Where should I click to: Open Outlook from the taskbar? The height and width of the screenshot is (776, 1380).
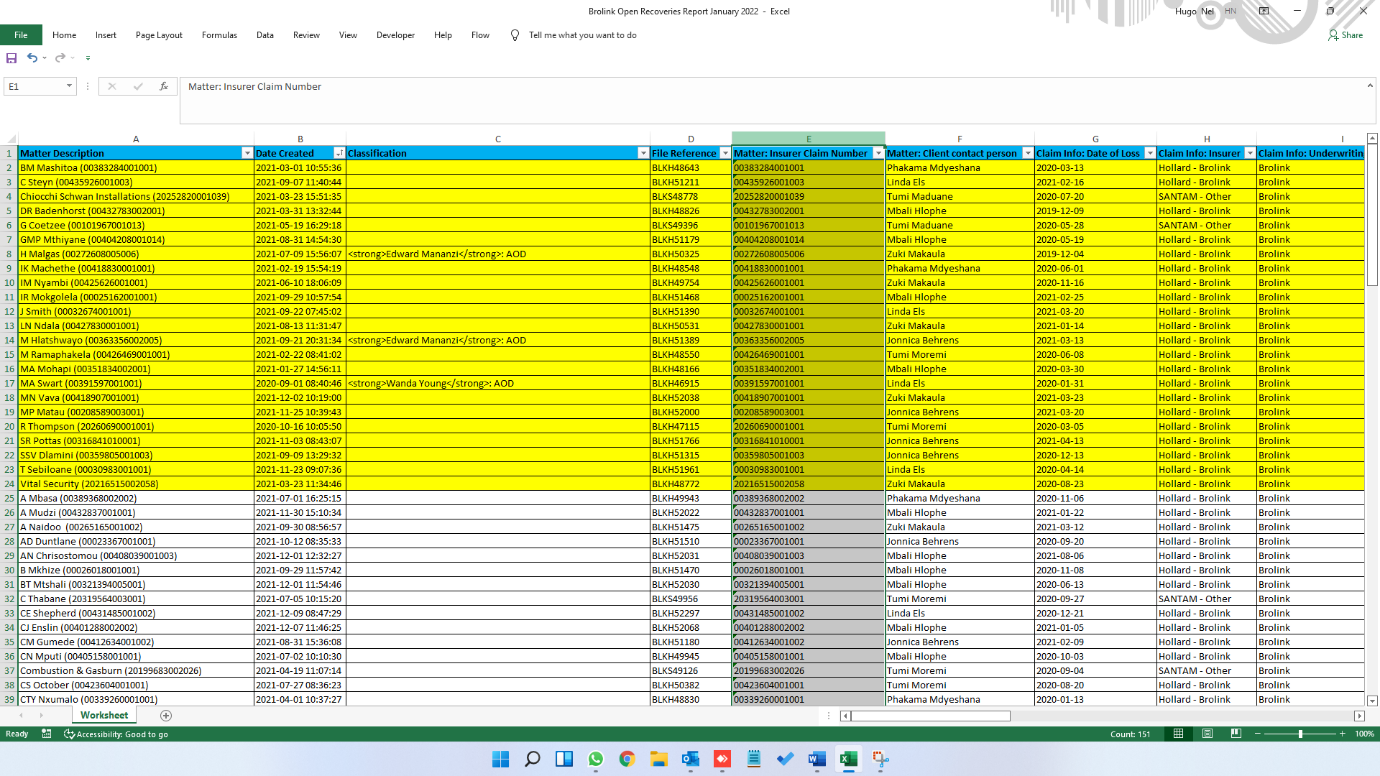tap(690, 759)
